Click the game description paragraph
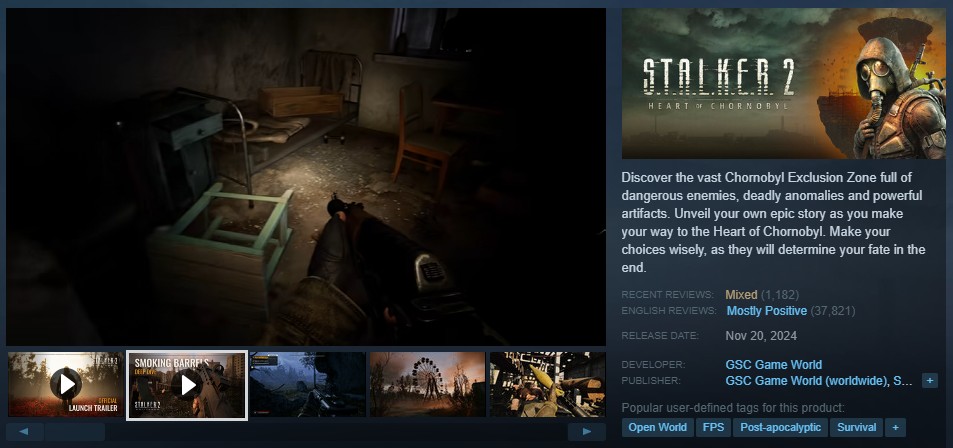 coord(773,222)
